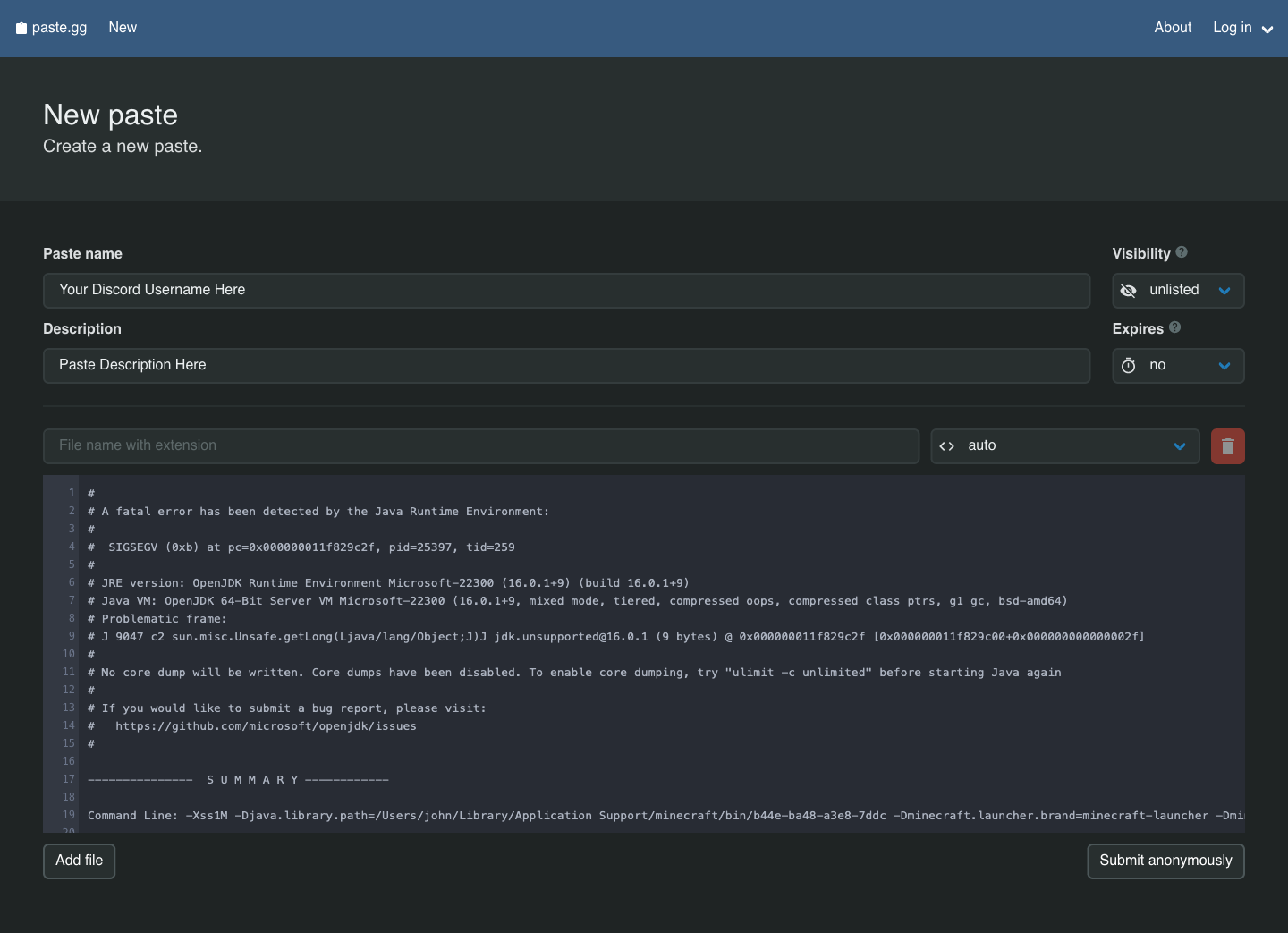1288x933 pixels.
Task: Submit the paste anonymously
Action: click(1165, 861)
